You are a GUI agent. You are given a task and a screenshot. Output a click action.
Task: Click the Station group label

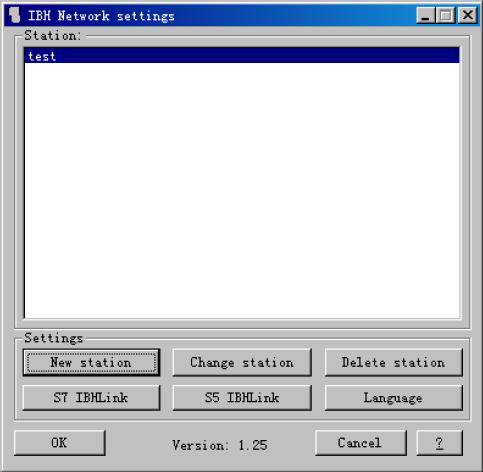(52, 35)
